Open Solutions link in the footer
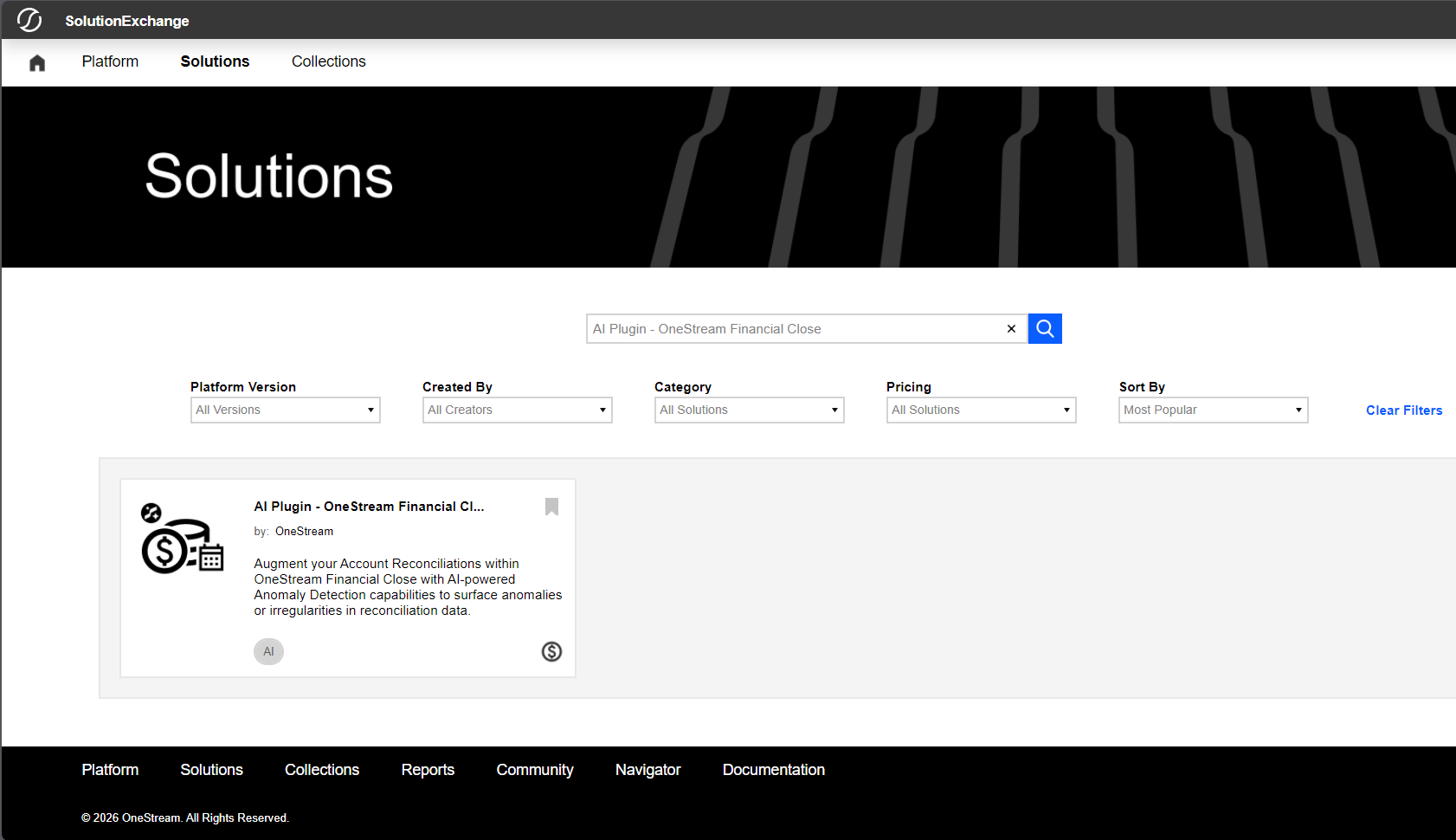The width and height of the screenshot is (1456, 840). coord(211,770)
